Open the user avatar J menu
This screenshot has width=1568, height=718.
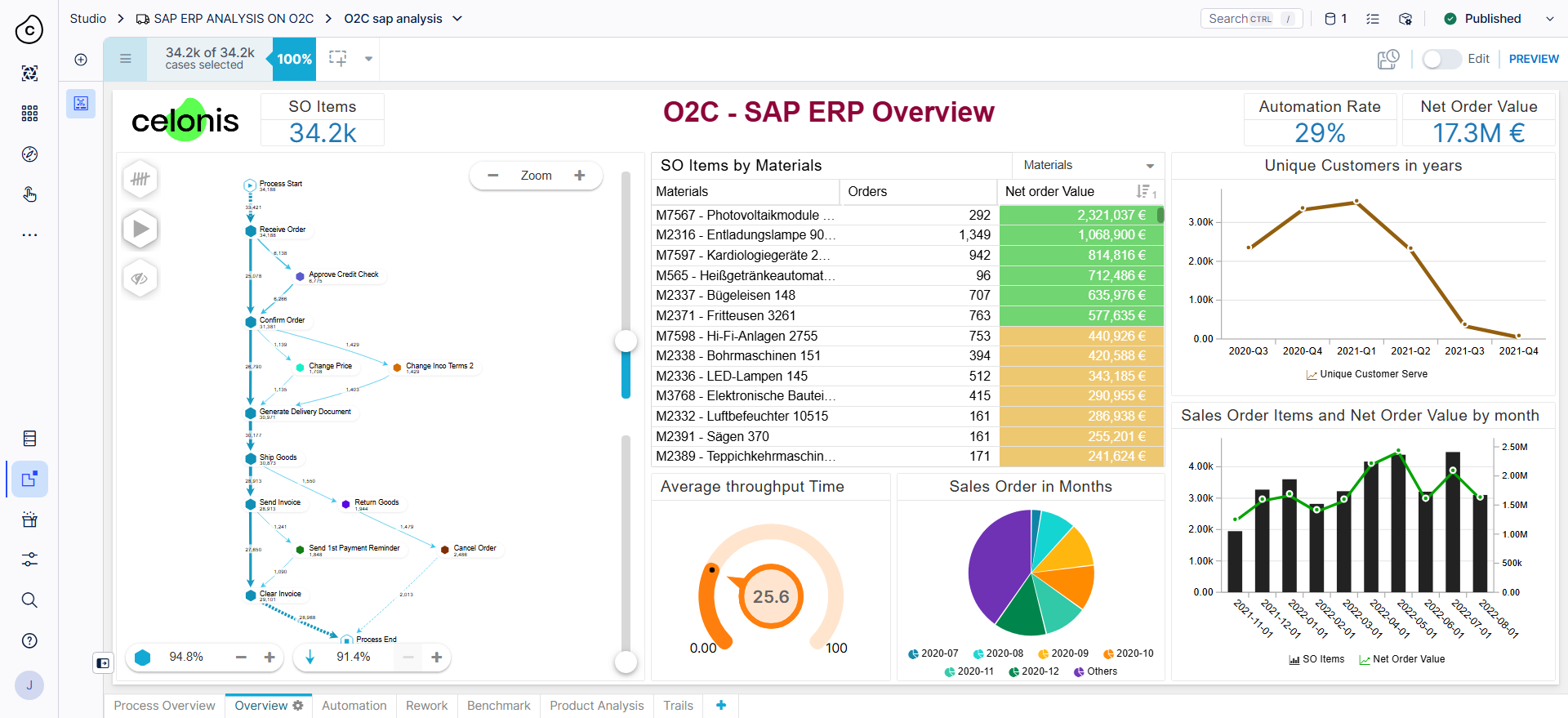coord(29,685)
